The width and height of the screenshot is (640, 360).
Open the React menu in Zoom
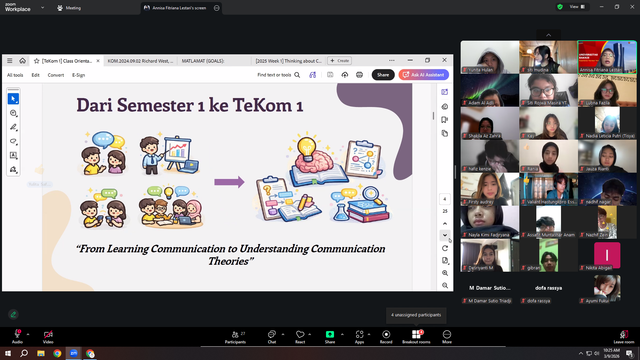coord(300,337)
